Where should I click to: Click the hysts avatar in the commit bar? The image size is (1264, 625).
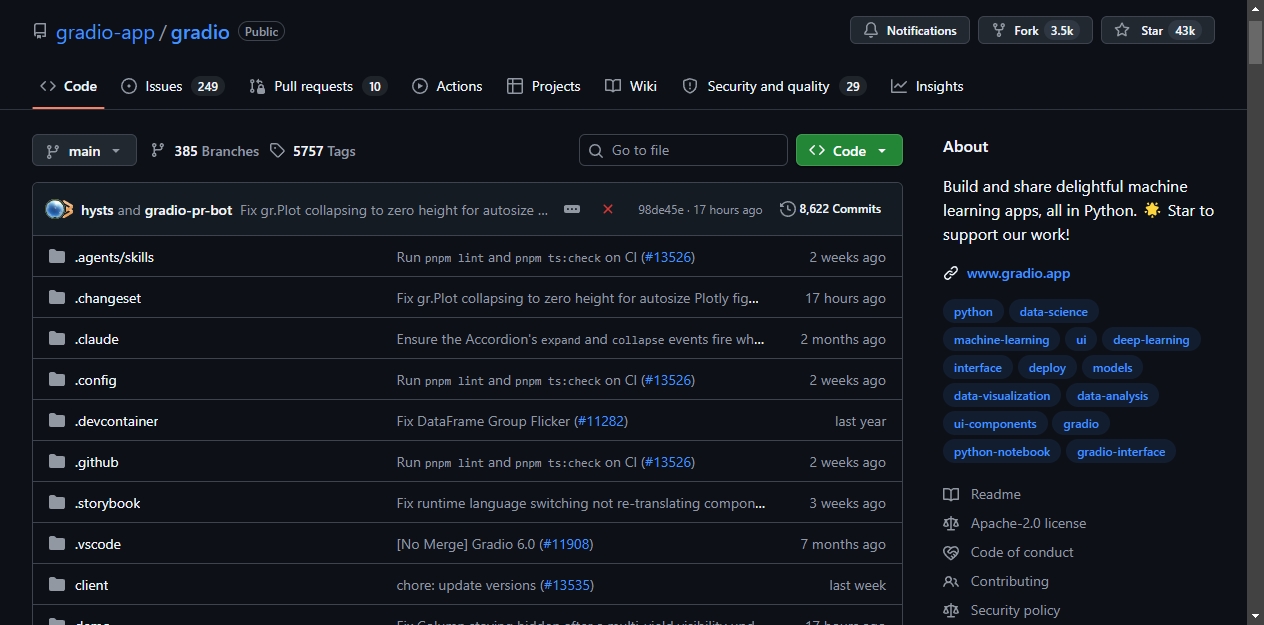click(54, 209)
